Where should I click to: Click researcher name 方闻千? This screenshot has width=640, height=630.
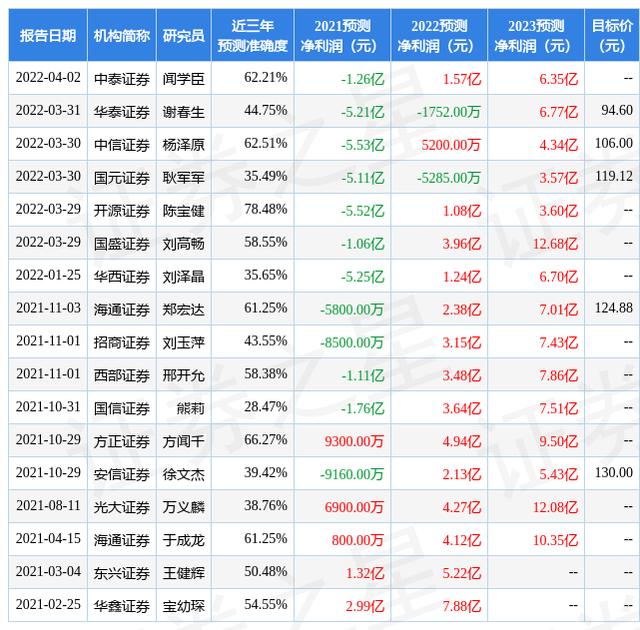click(x=183, y=441)
